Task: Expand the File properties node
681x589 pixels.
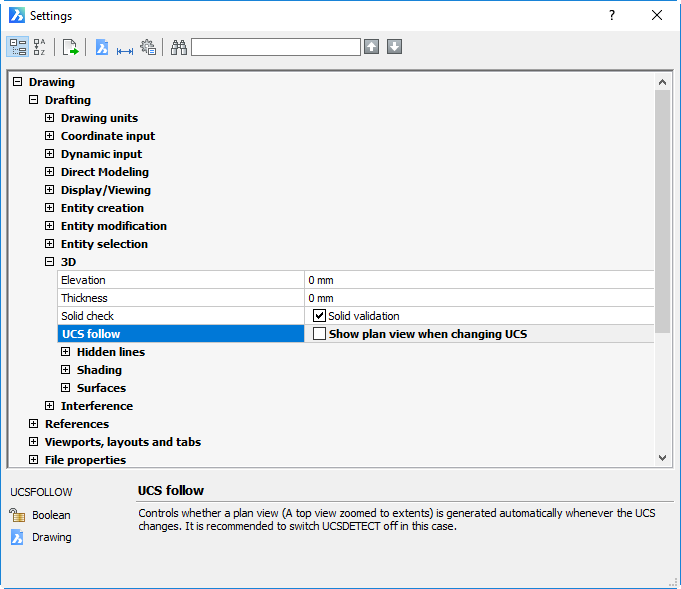Action: (x=33, y=460)
